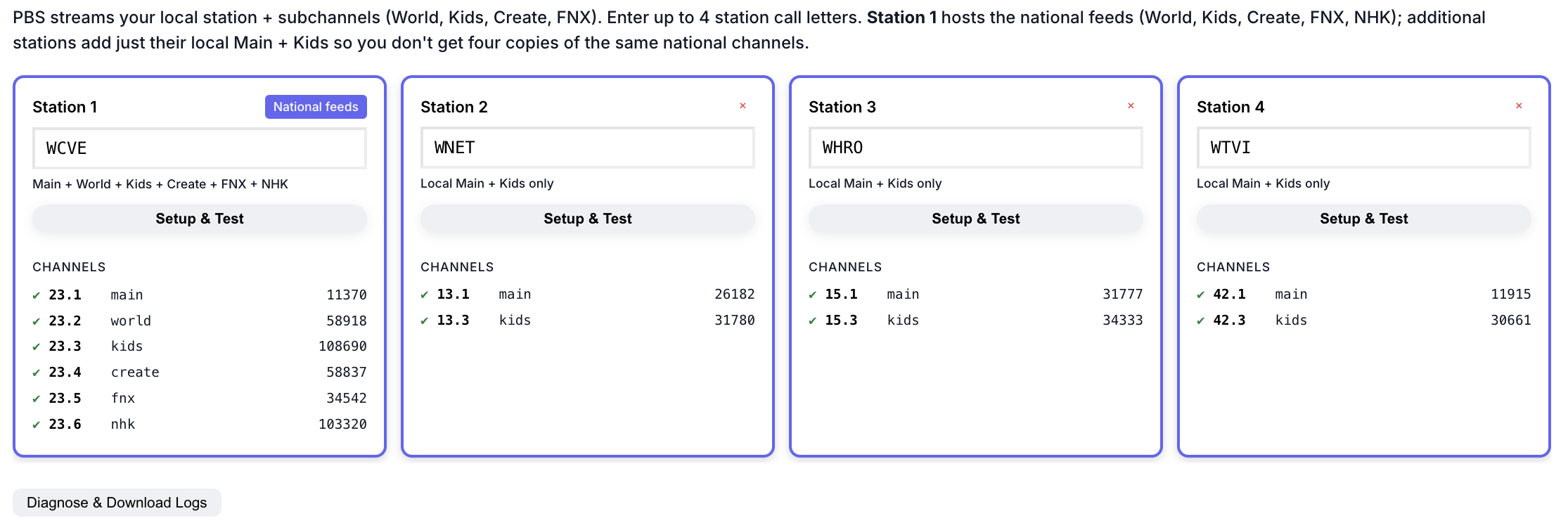Click the green checkmark beside channel 15.3
Screen dimensions: 1568x530
813,321
